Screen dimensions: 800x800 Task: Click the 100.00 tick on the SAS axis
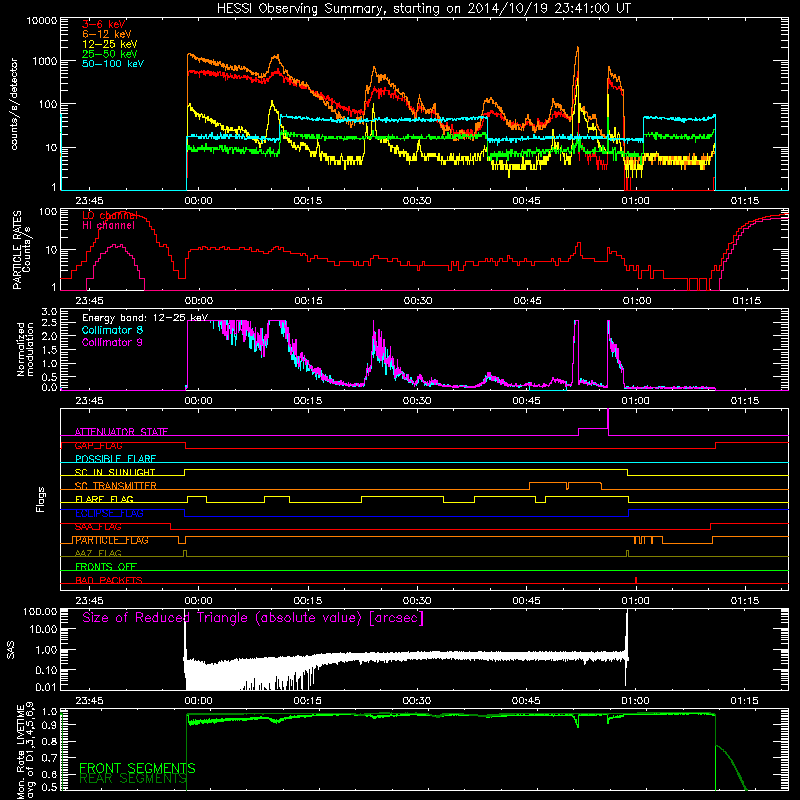coord(40,611)
